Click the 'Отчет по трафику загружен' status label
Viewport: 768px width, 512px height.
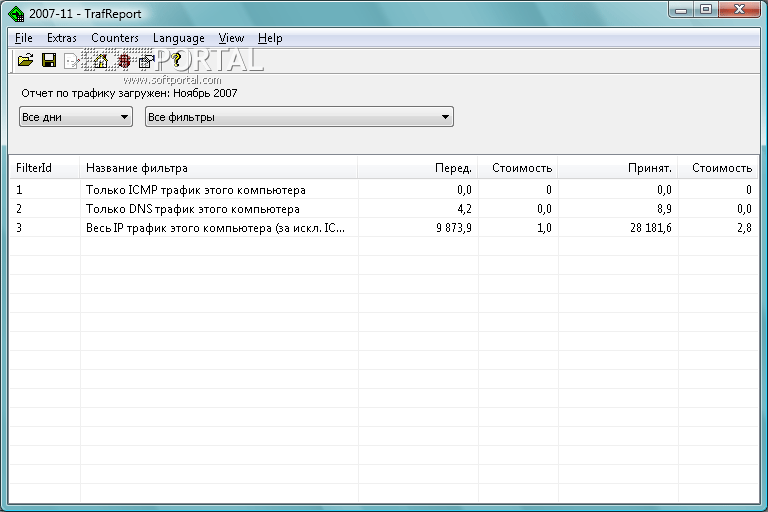[129, 93]
